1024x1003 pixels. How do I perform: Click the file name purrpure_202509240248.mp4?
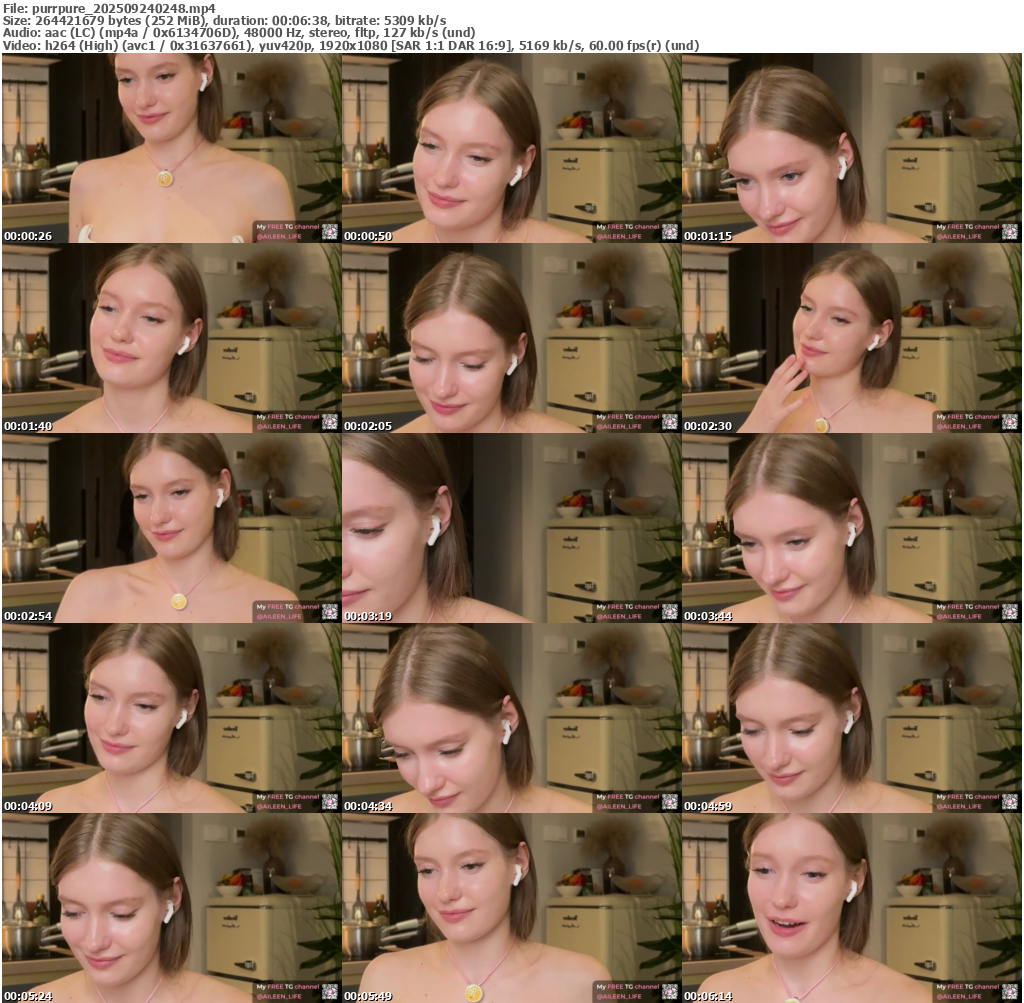[x=123, y=8]
